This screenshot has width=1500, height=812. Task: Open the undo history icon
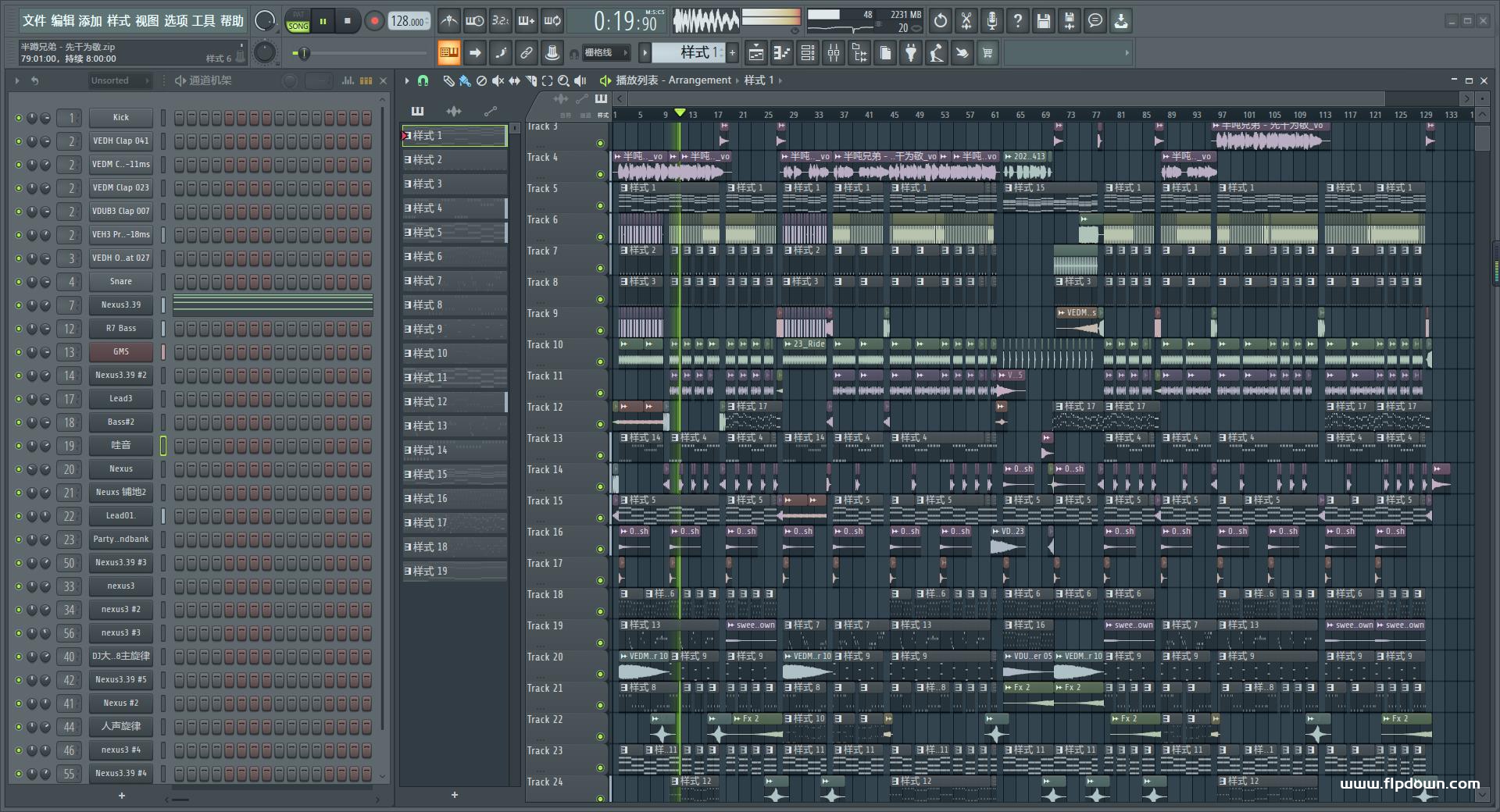(x=941, y=21)
